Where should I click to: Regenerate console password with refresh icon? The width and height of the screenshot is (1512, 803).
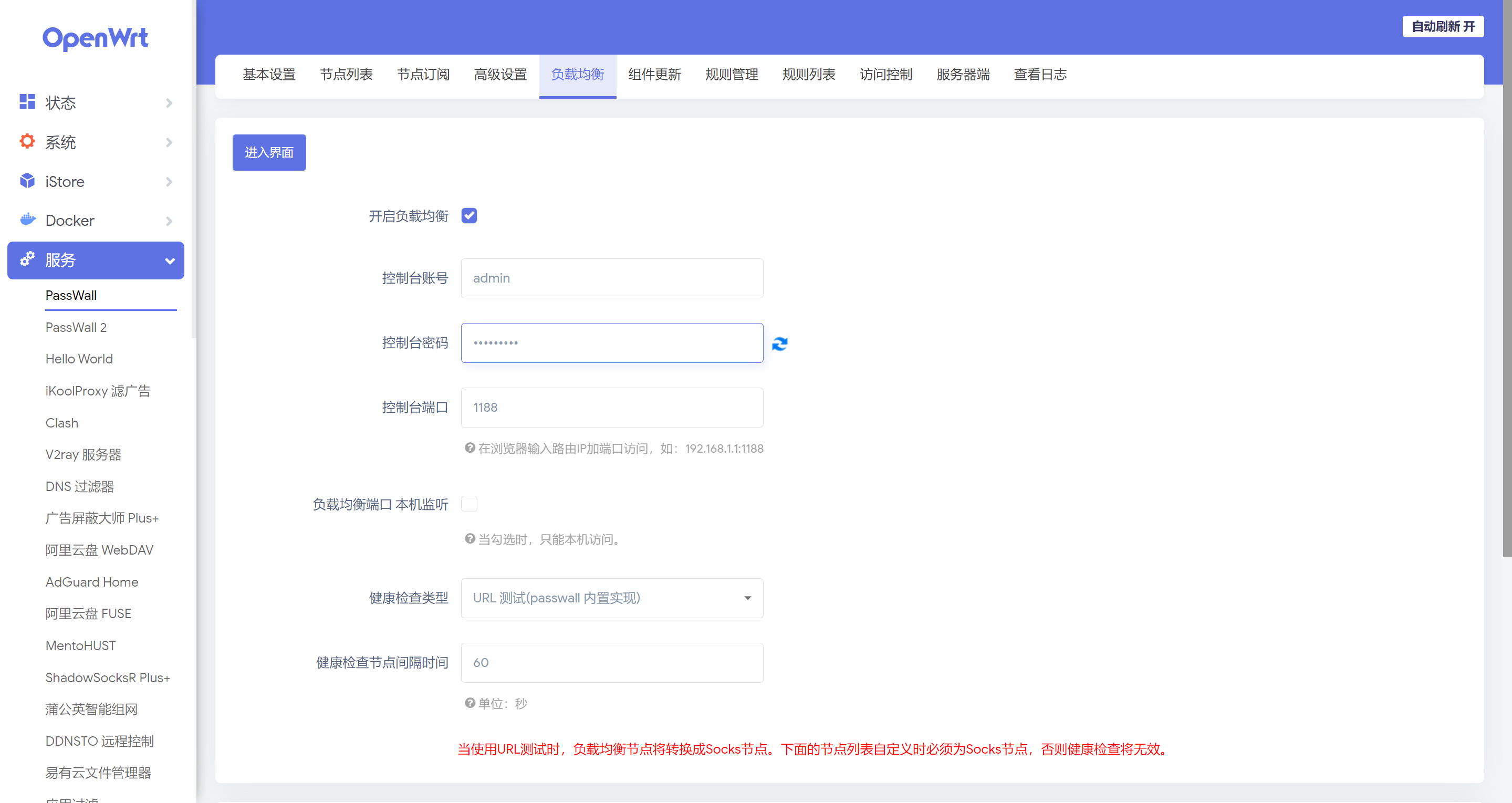[779, 343]
